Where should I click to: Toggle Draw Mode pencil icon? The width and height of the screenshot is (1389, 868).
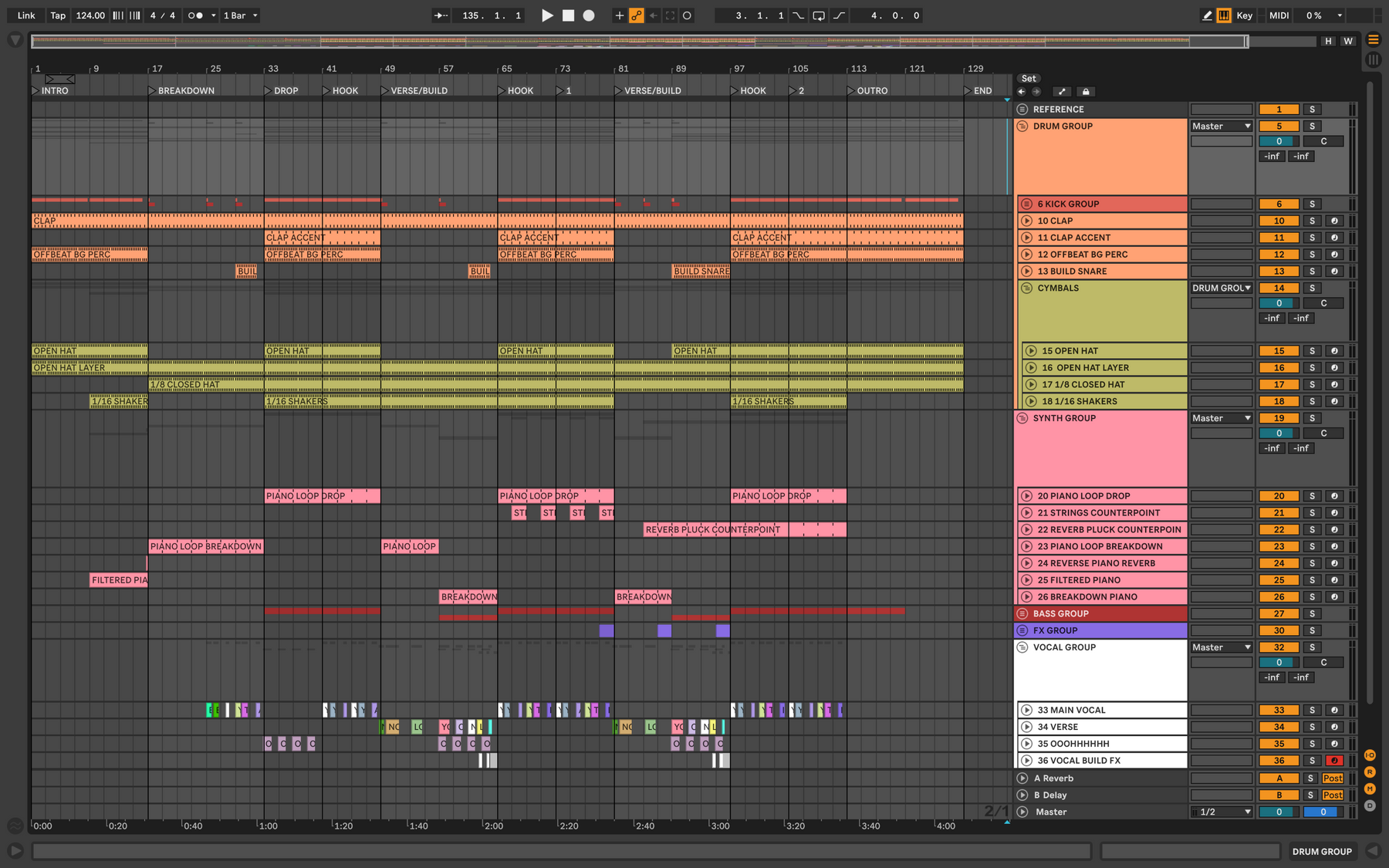pyautogui.click(x=1207, y=15)
